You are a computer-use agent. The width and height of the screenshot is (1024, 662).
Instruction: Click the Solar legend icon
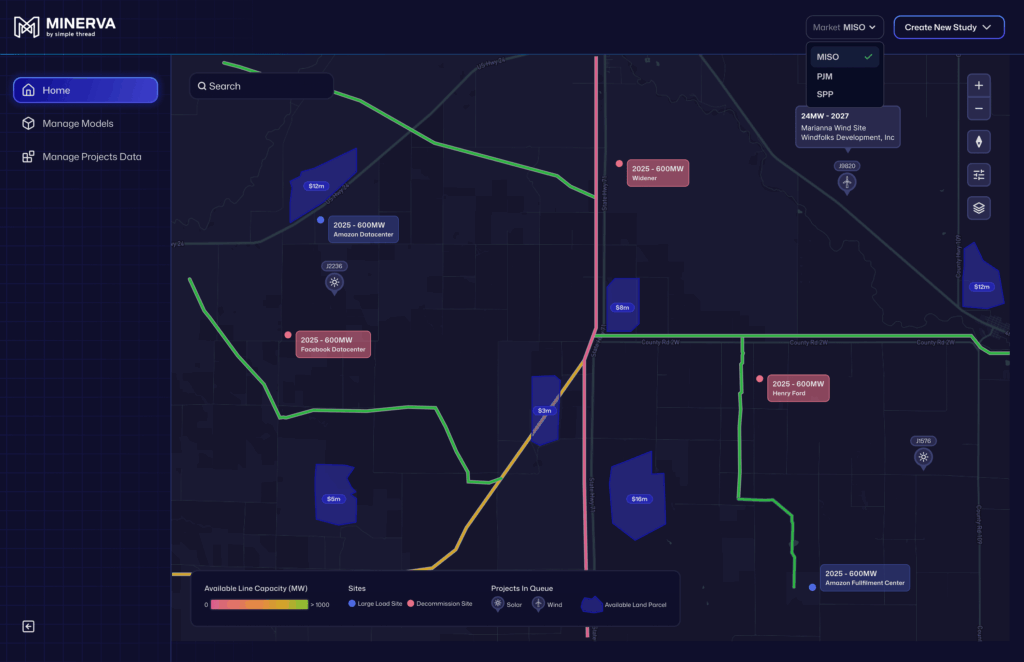[498, 604]
